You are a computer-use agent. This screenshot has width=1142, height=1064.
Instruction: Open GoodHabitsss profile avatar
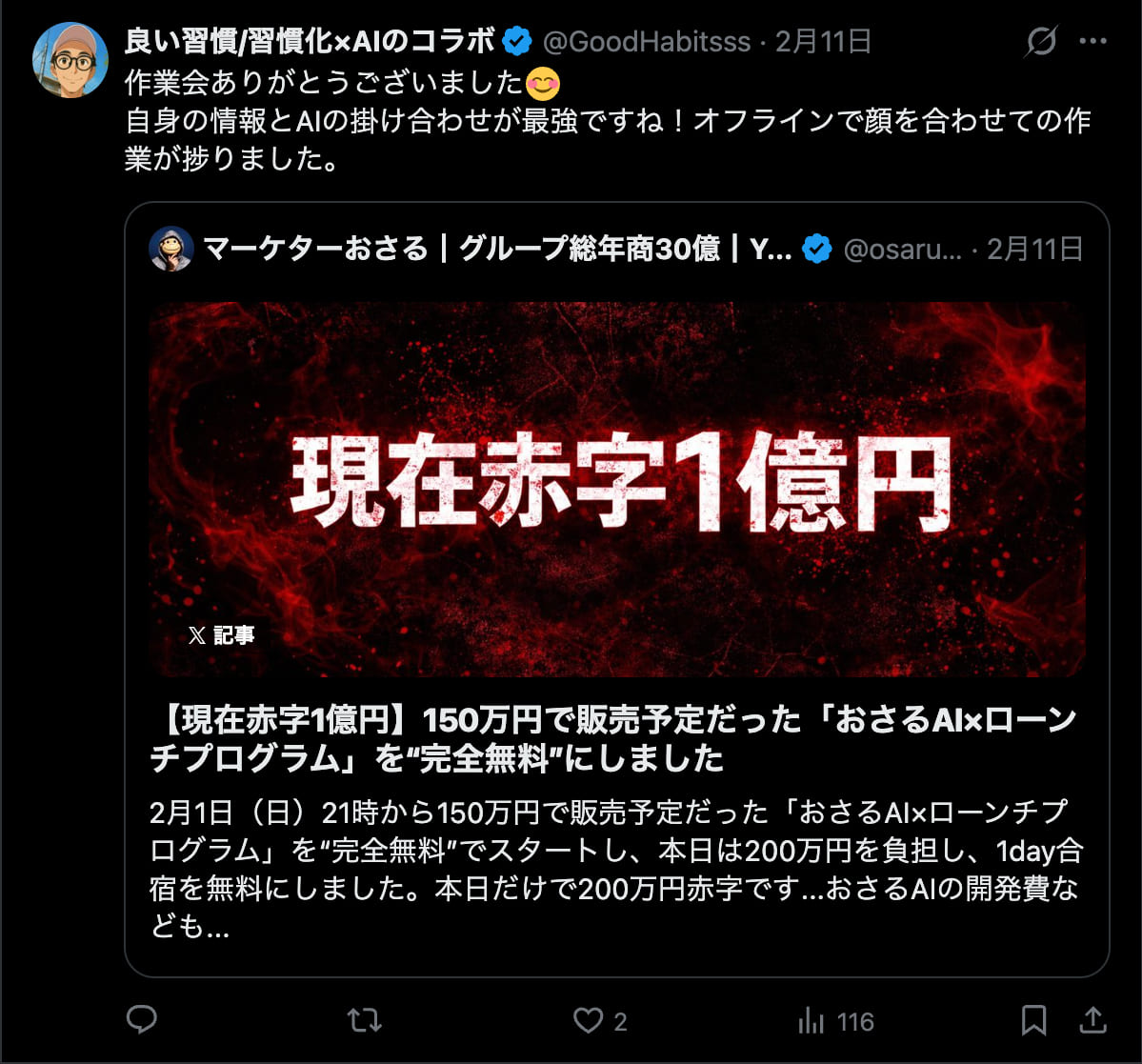[x=70, y=60]
